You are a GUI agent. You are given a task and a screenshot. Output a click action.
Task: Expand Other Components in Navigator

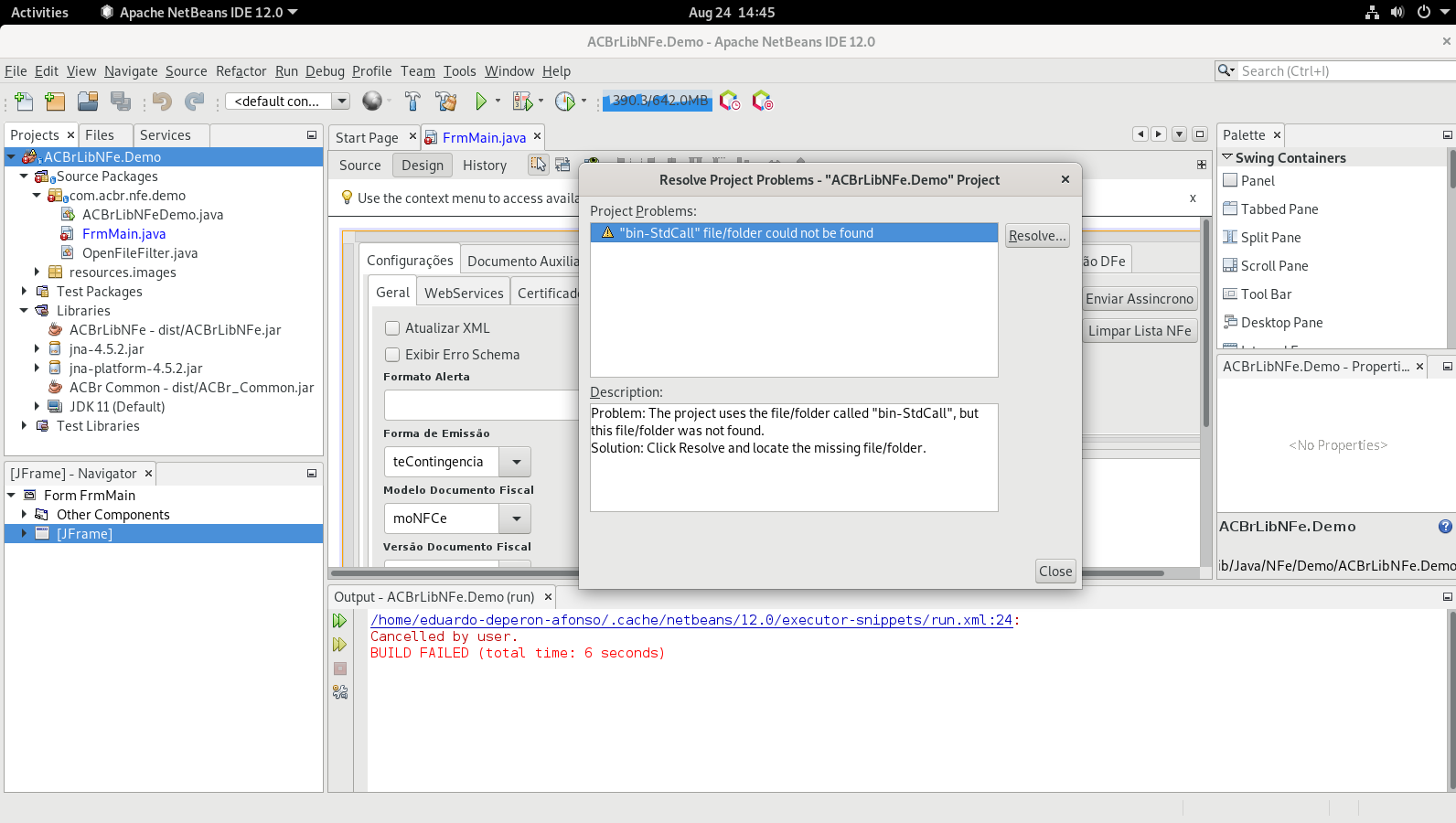24,515
